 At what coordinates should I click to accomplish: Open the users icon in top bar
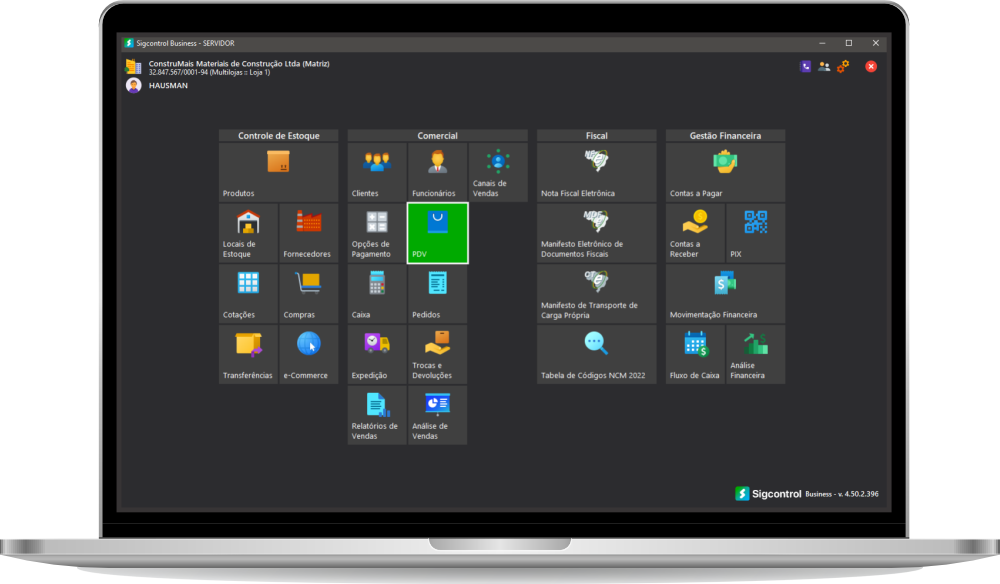824,66
